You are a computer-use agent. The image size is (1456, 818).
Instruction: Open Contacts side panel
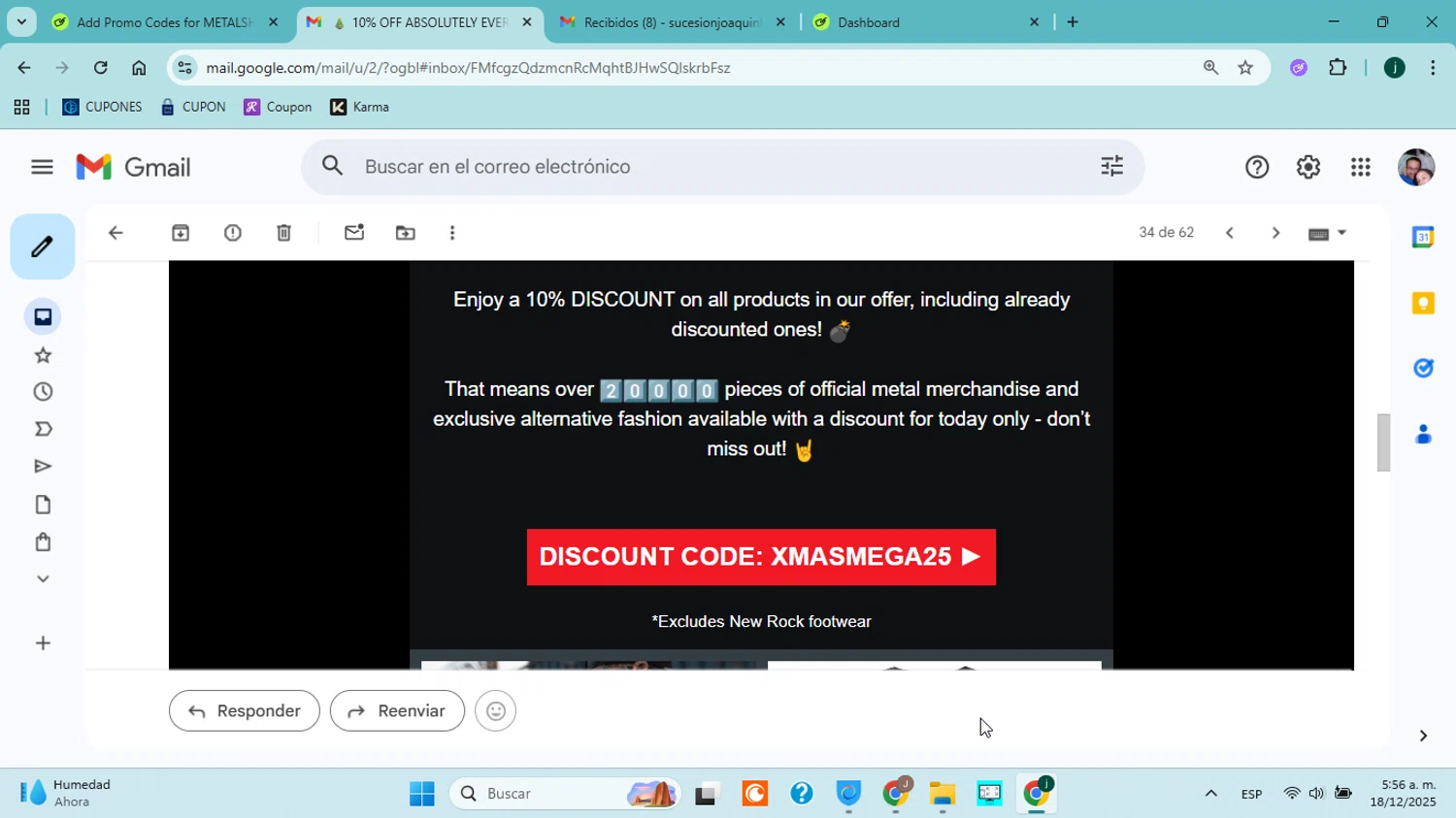[1423, 434]
